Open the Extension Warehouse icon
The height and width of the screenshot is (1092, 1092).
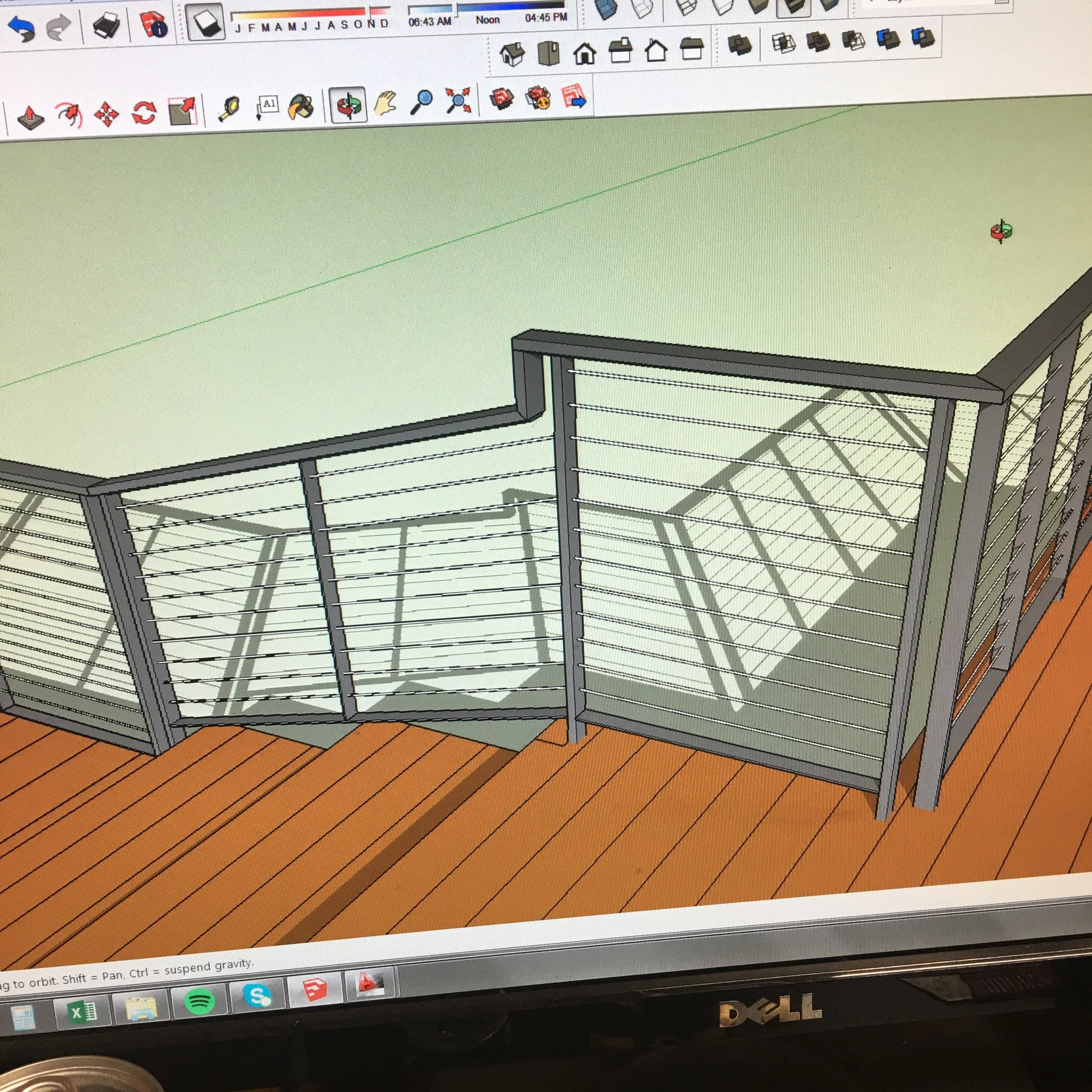(x=538, y=97)
